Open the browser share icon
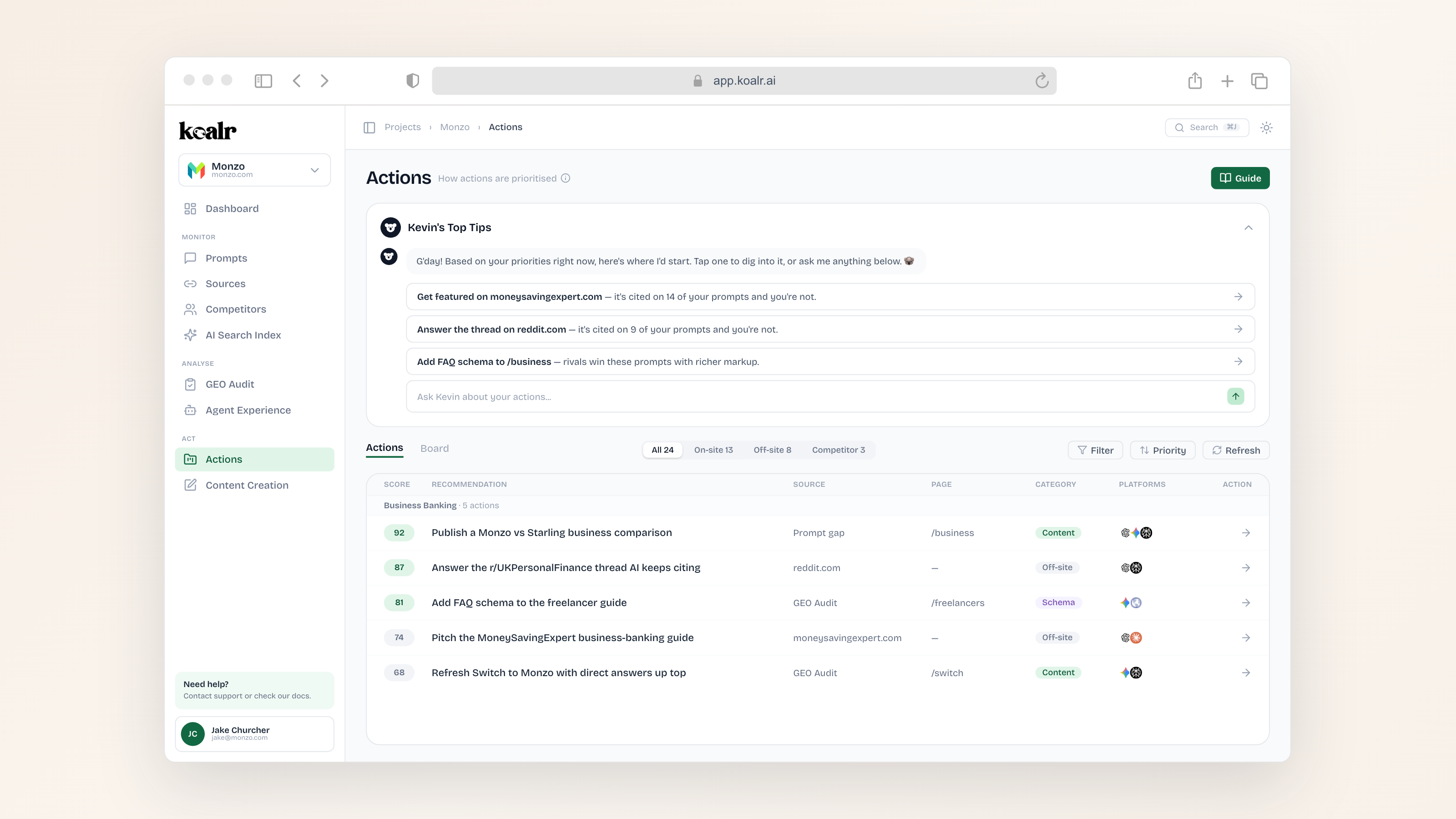 pyautogui.click(x=1195, y=81)
